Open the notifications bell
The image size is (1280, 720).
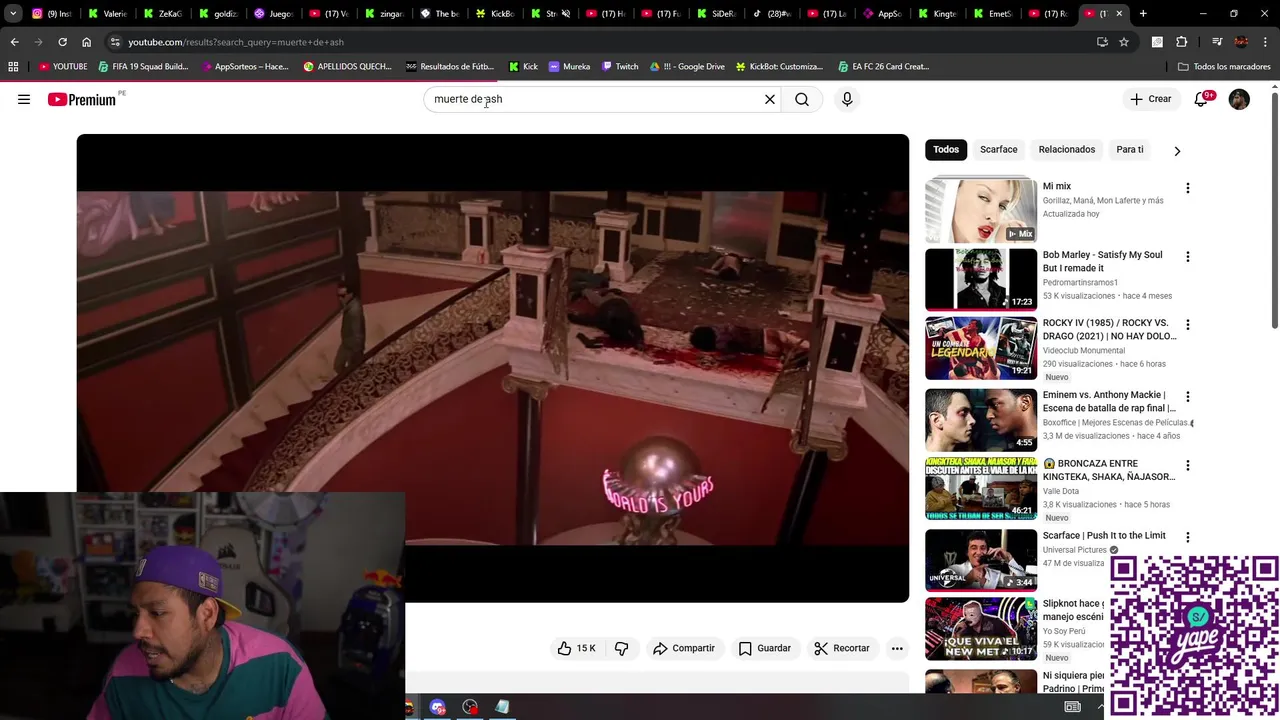click(x=1201, y=99)
